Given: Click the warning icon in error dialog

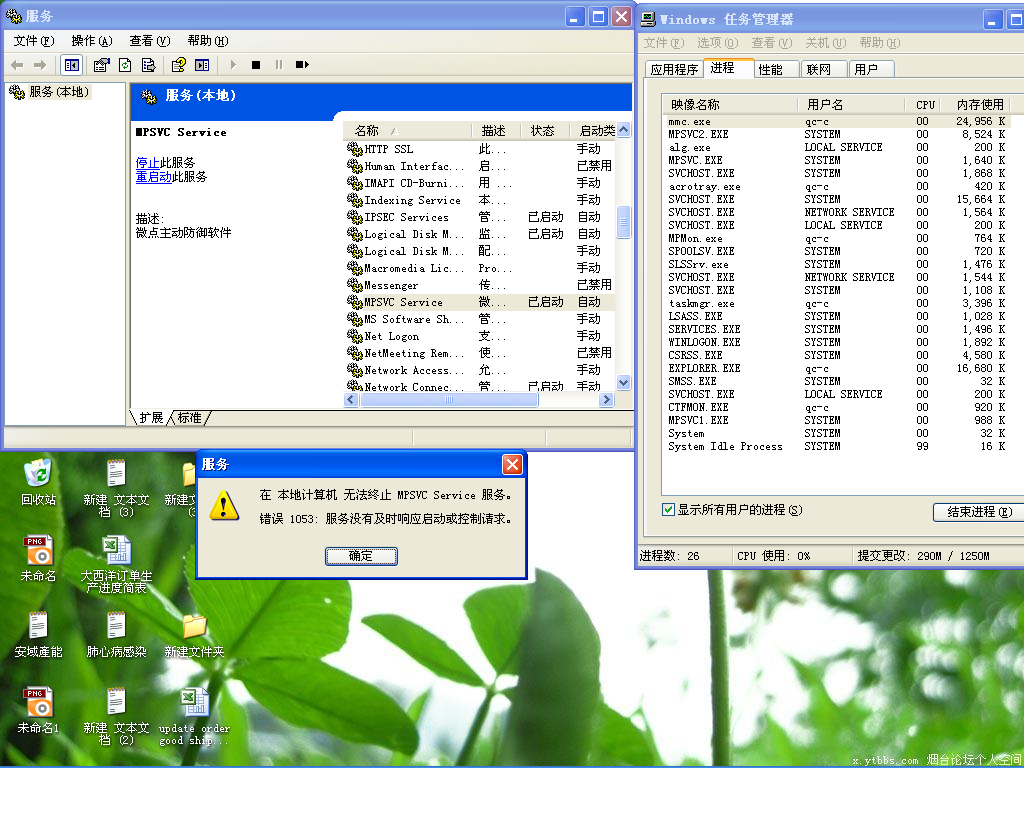Looking at the screenshot, I should (x=224, y=506).
